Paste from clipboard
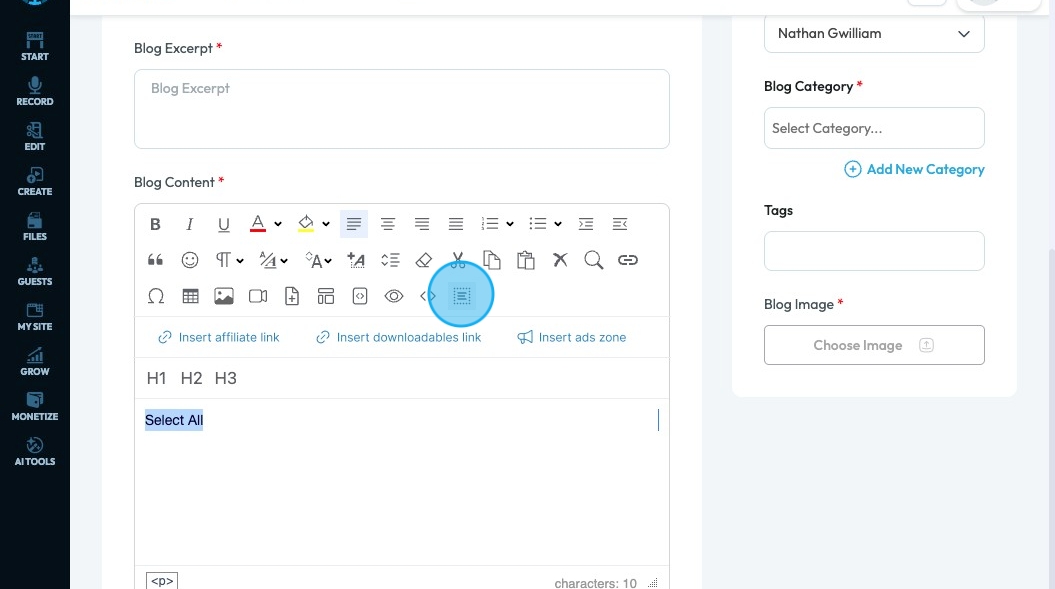1055x589 pixels. [x=526, y=260]
